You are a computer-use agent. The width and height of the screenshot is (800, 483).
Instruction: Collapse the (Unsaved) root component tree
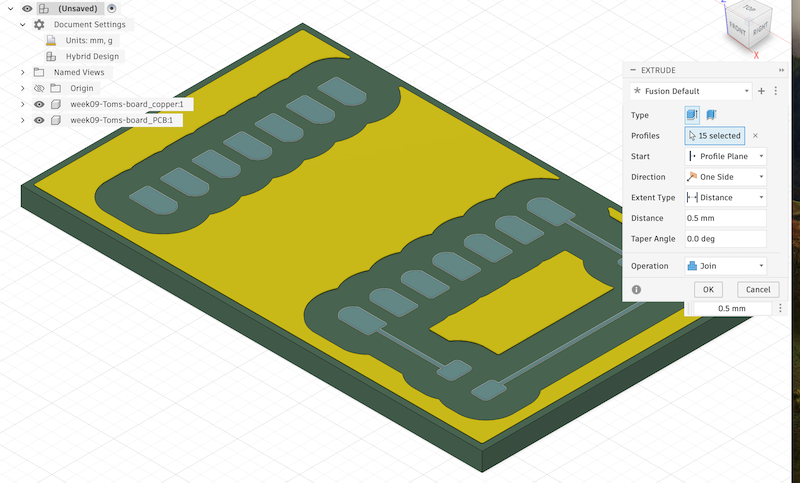[10, 9]
